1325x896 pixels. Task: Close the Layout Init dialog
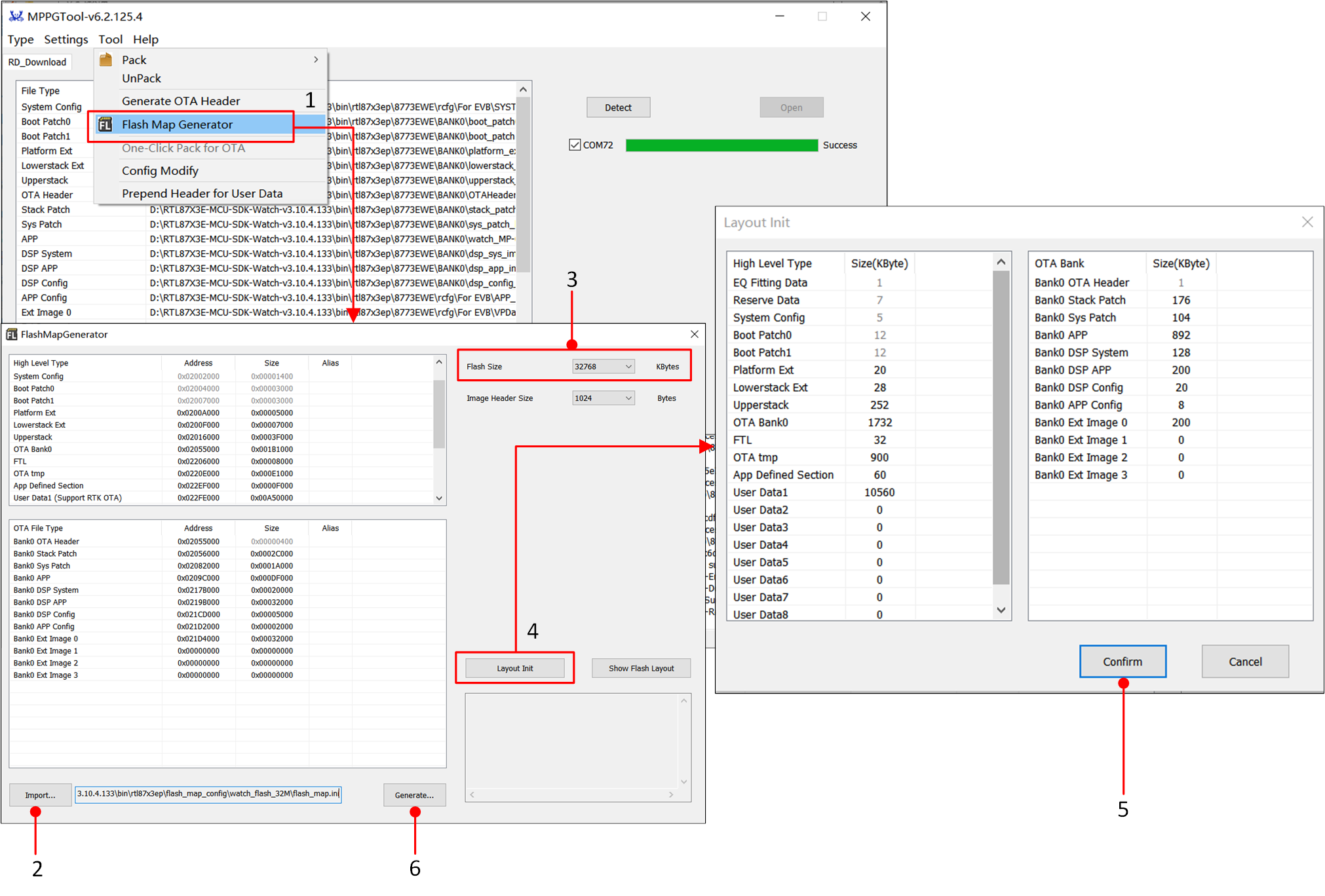(x=1307, y=222)
